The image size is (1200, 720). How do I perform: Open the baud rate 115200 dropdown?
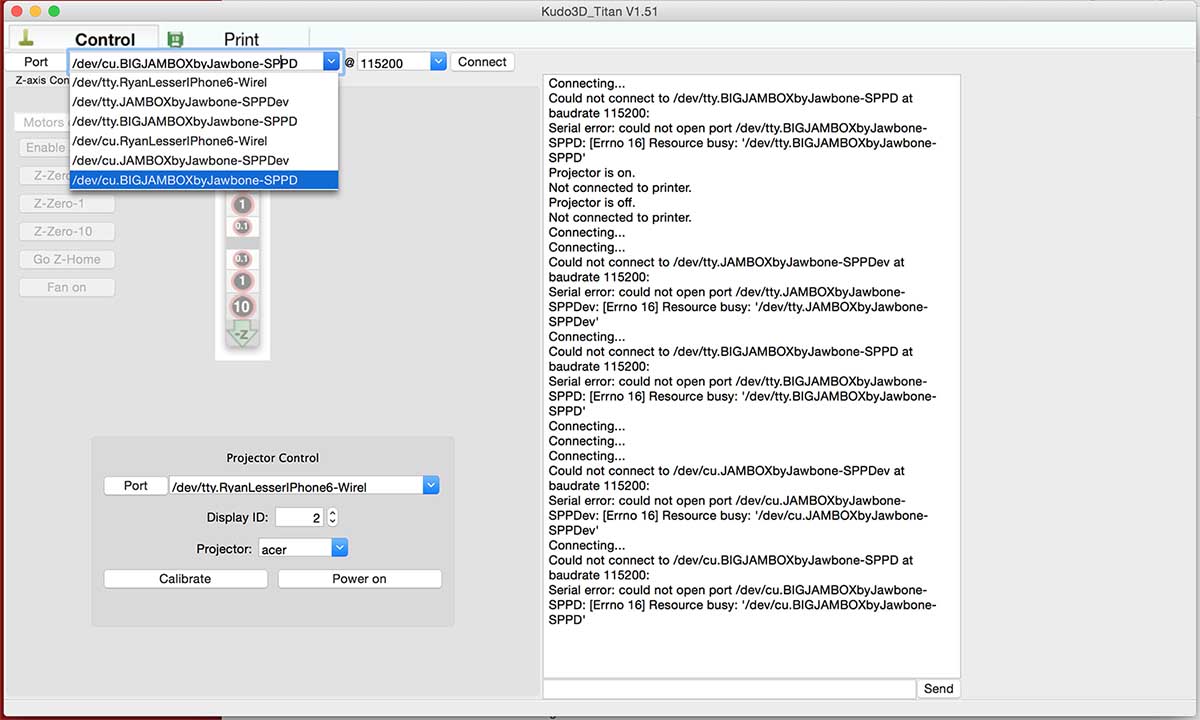tap(437, 62)
